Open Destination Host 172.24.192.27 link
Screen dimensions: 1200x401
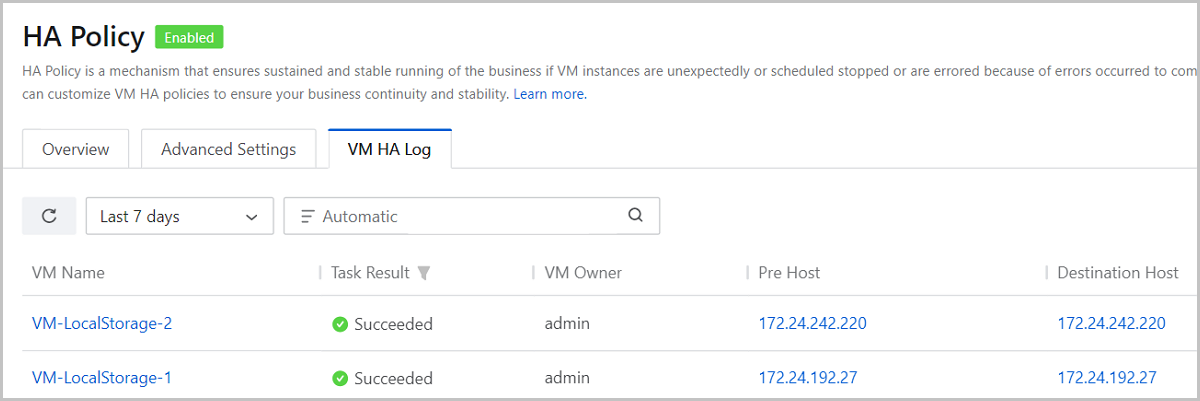point(1106,378)
